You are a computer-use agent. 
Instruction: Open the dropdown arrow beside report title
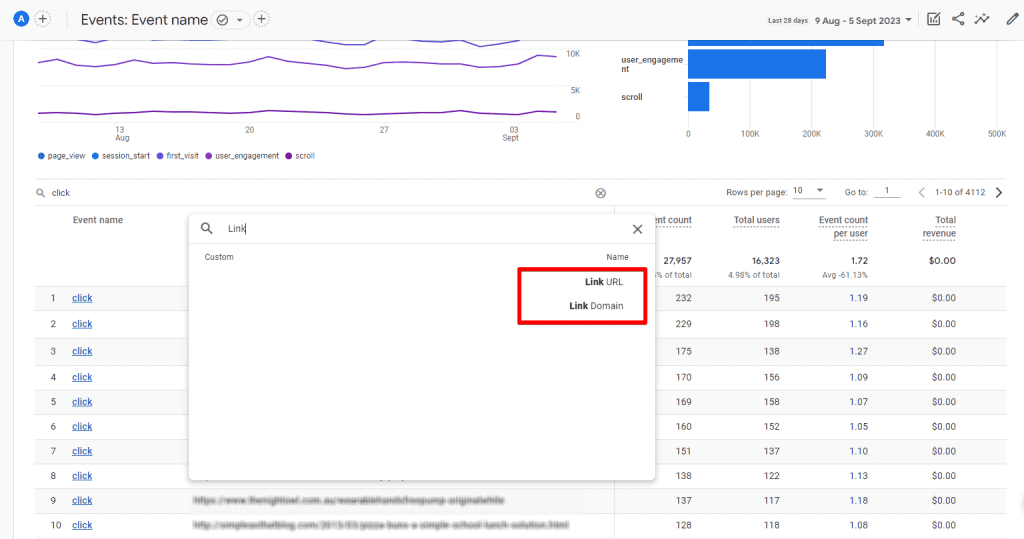pyautogui.click(x=240, y=20)
